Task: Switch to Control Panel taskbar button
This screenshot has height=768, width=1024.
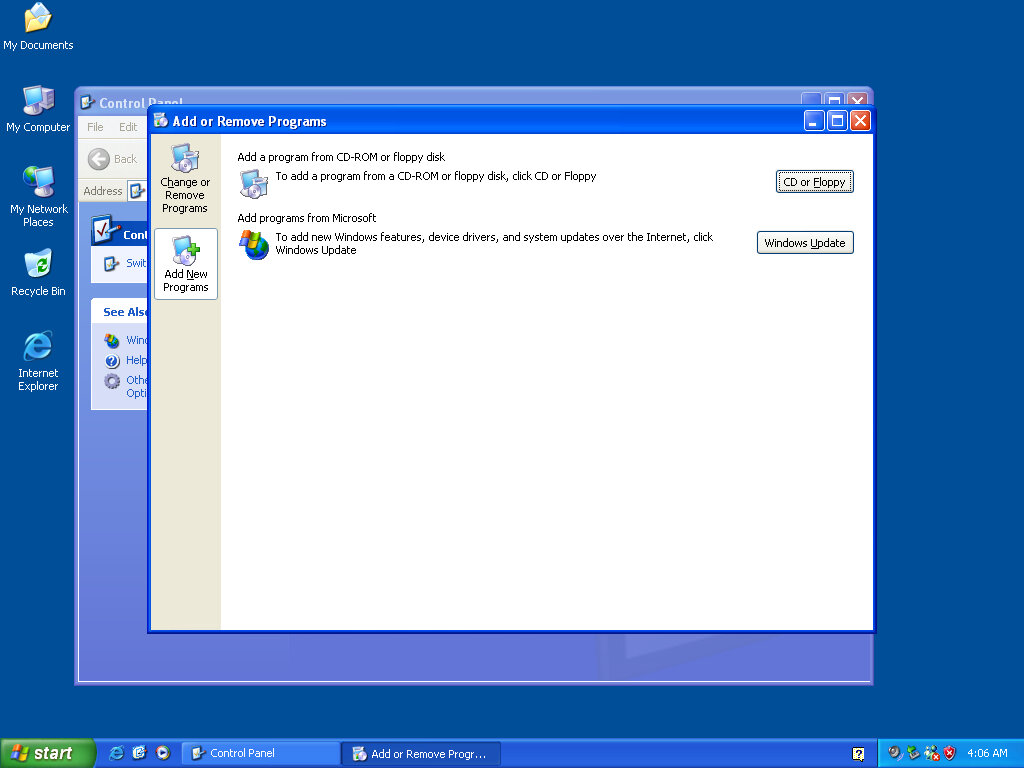Action: pyautogui.click(x=260, y=753)
